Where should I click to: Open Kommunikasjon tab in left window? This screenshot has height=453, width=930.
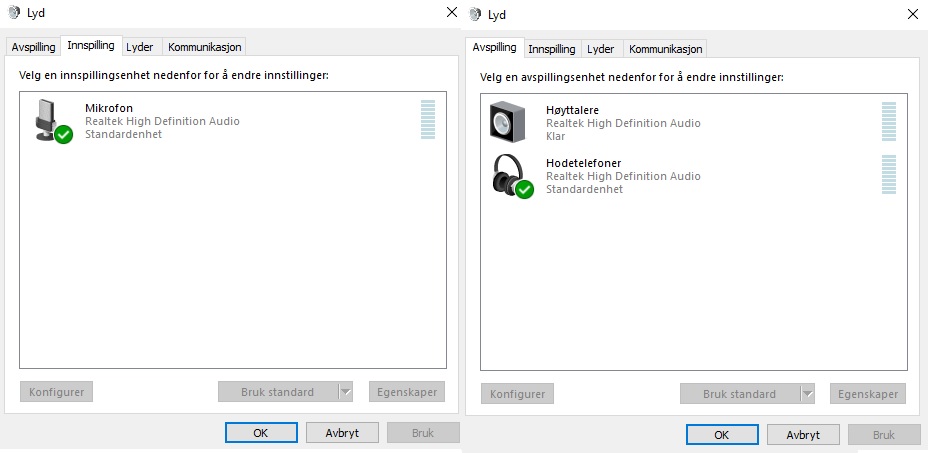[204, 47]
